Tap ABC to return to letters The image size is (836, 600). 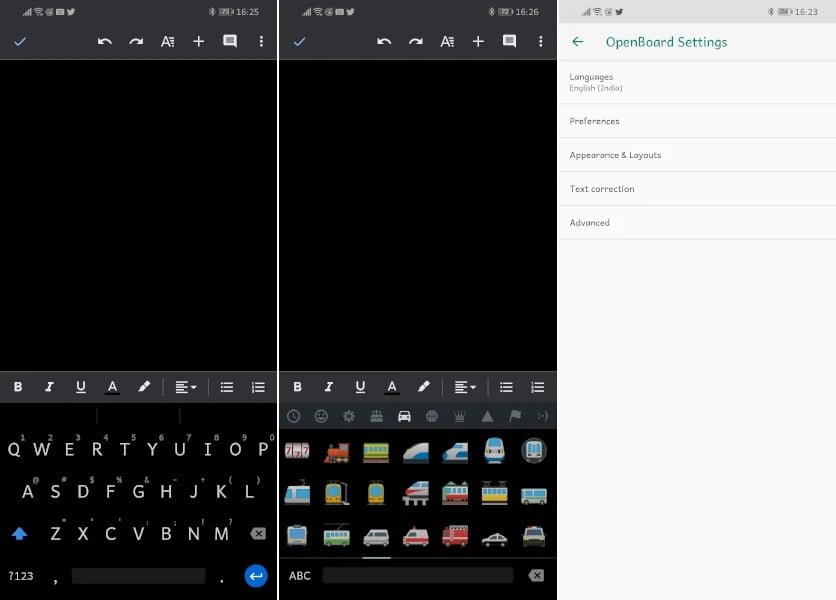pos(300,576)
